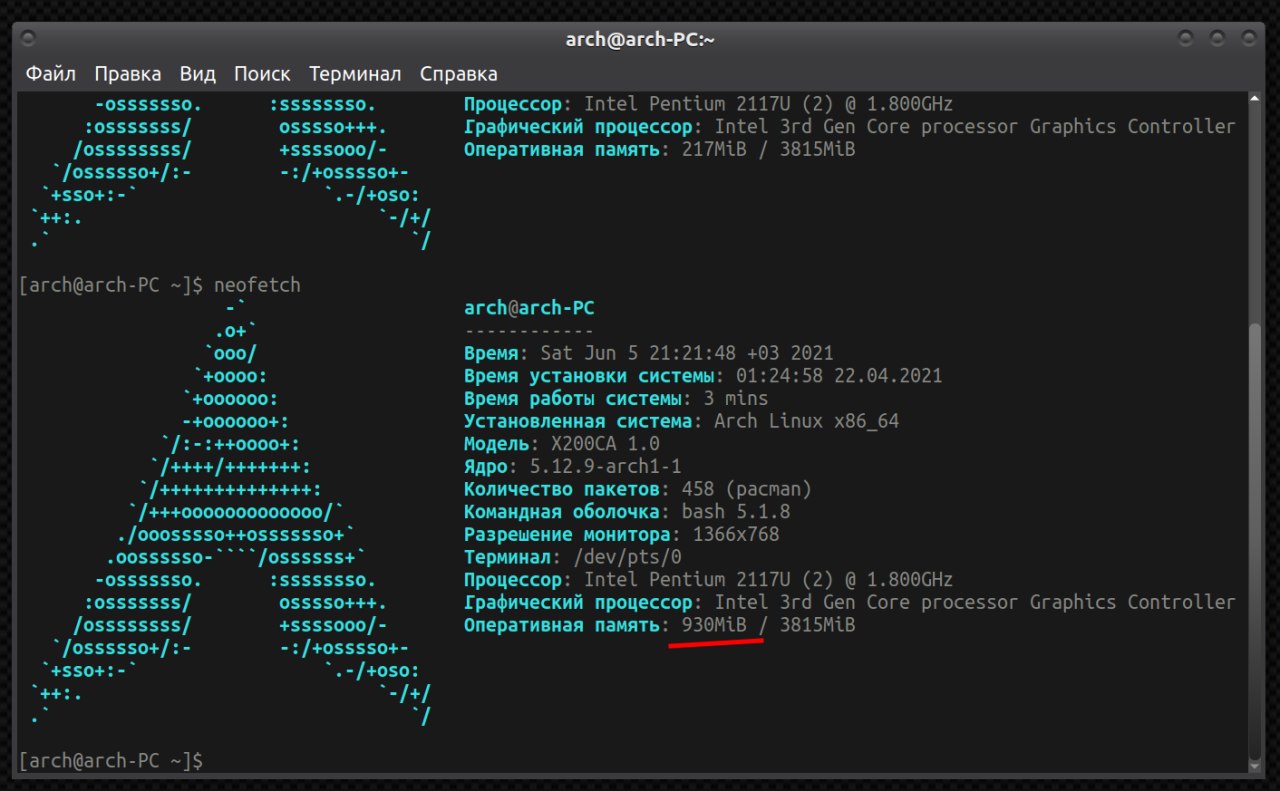Open the Терминал menu
This screenshot has height=791, width=1280.
tap(355, 74)
